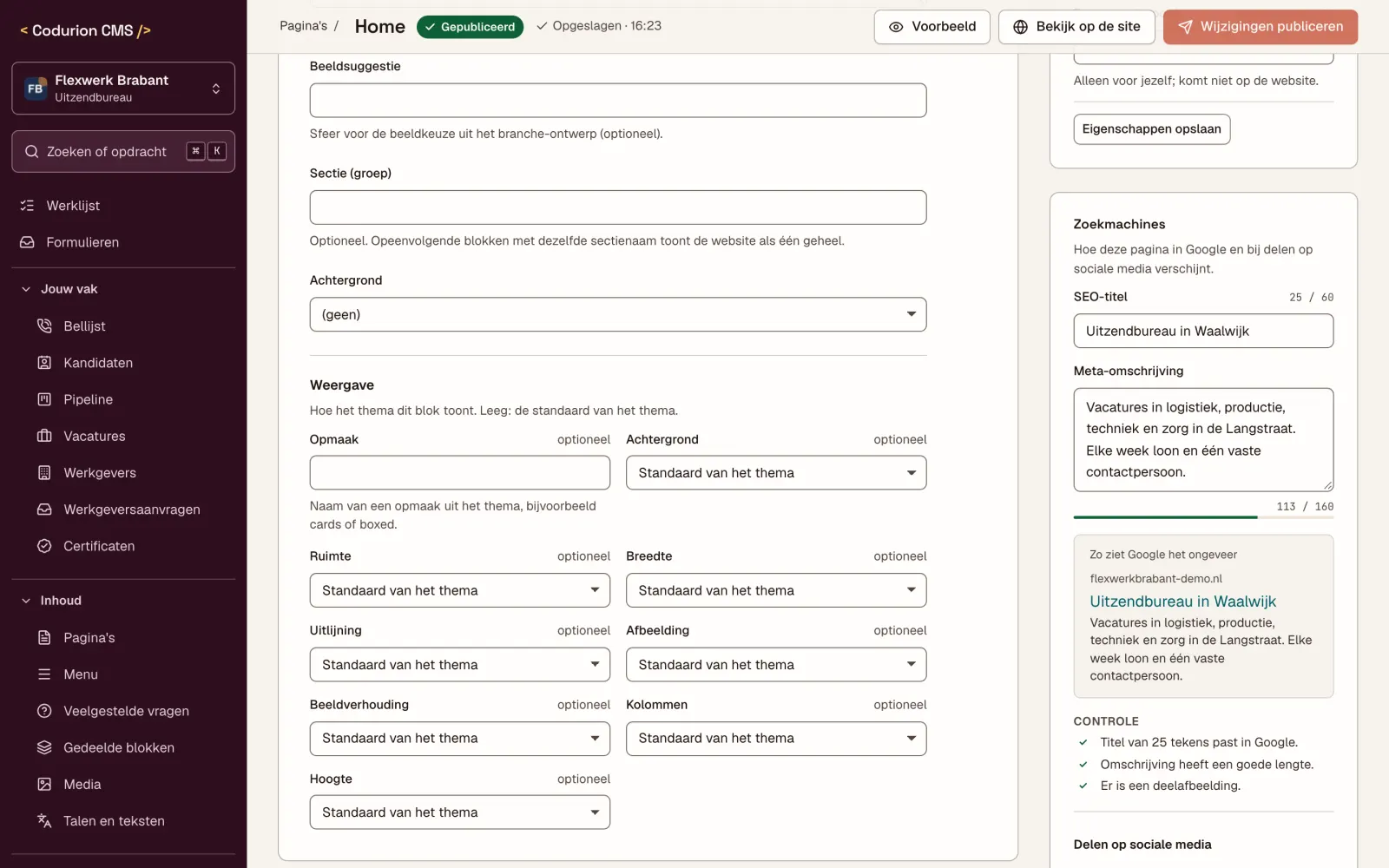Click the search magnifier icon in sidebar
The image size is (1389, 868).
point(32,152)
